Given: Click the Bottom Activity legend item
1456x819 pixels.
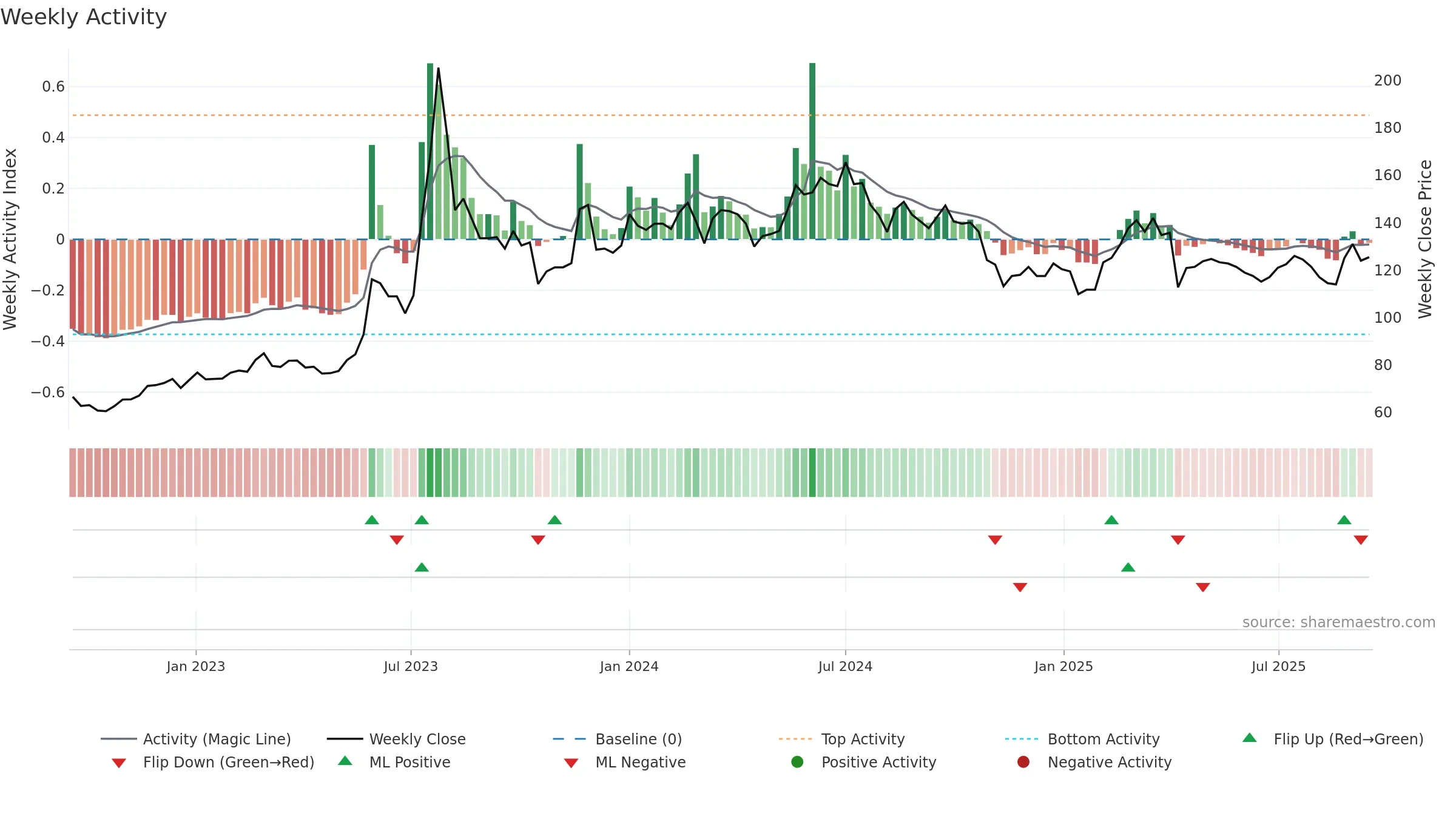Looking at the screenshot, I should tap(1082, 739).
